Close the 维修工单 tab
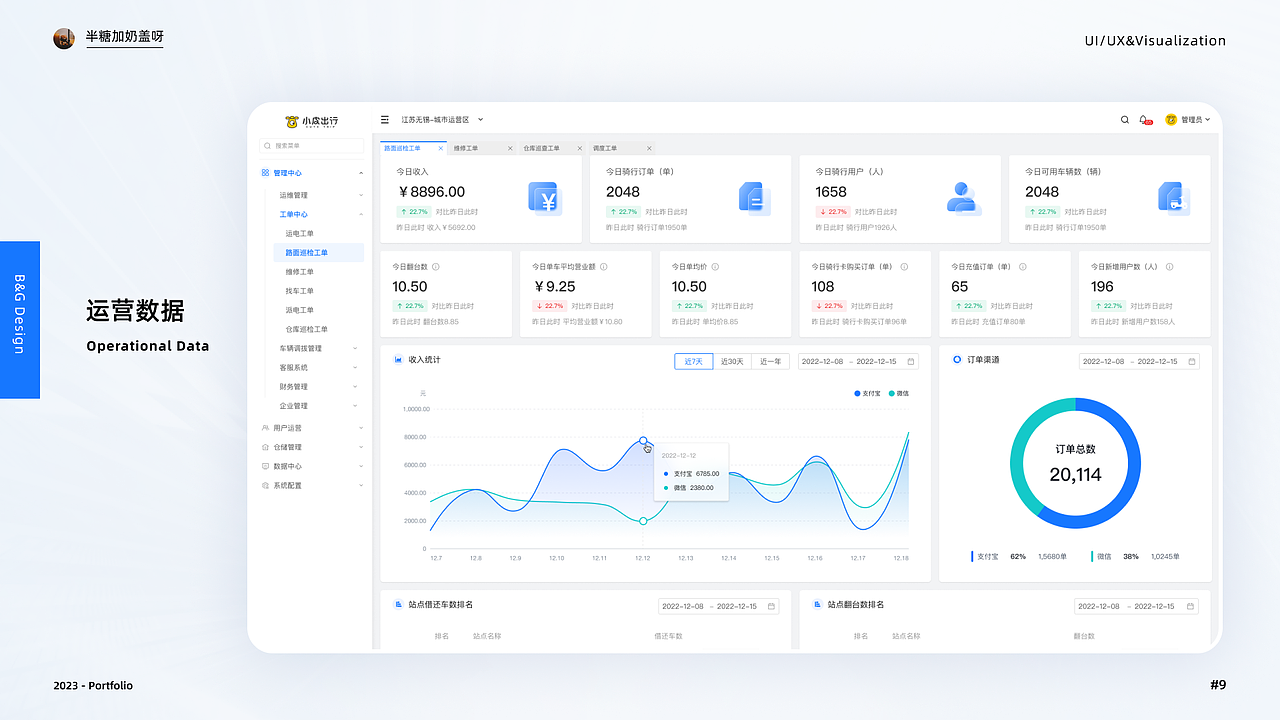The height and width of the screenshot is (720, 1280). [510, 148]
